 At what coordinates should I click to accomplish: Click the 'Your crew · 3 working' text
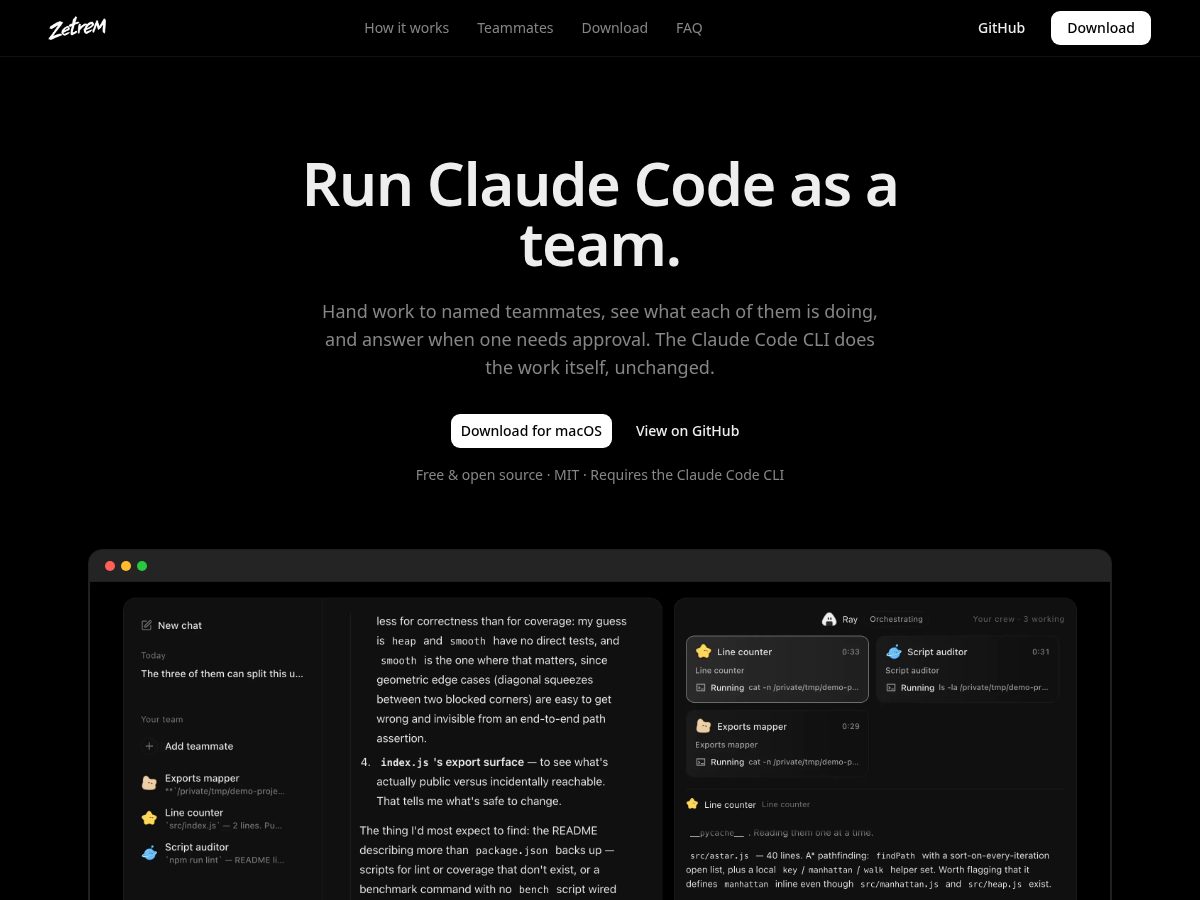[1018, 619]
